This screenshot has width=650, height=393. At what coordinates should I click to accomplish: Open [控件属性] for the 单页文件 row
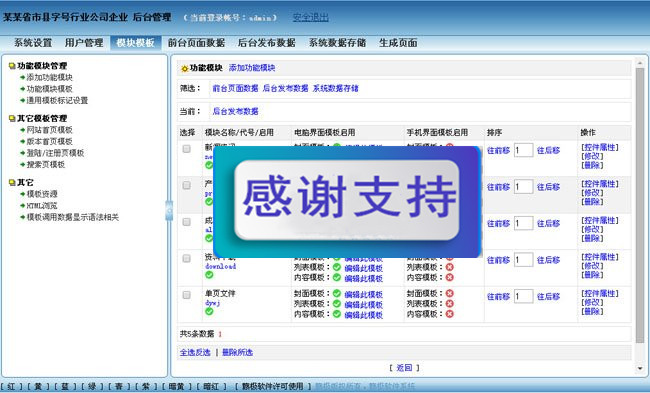tap(599, 293)
